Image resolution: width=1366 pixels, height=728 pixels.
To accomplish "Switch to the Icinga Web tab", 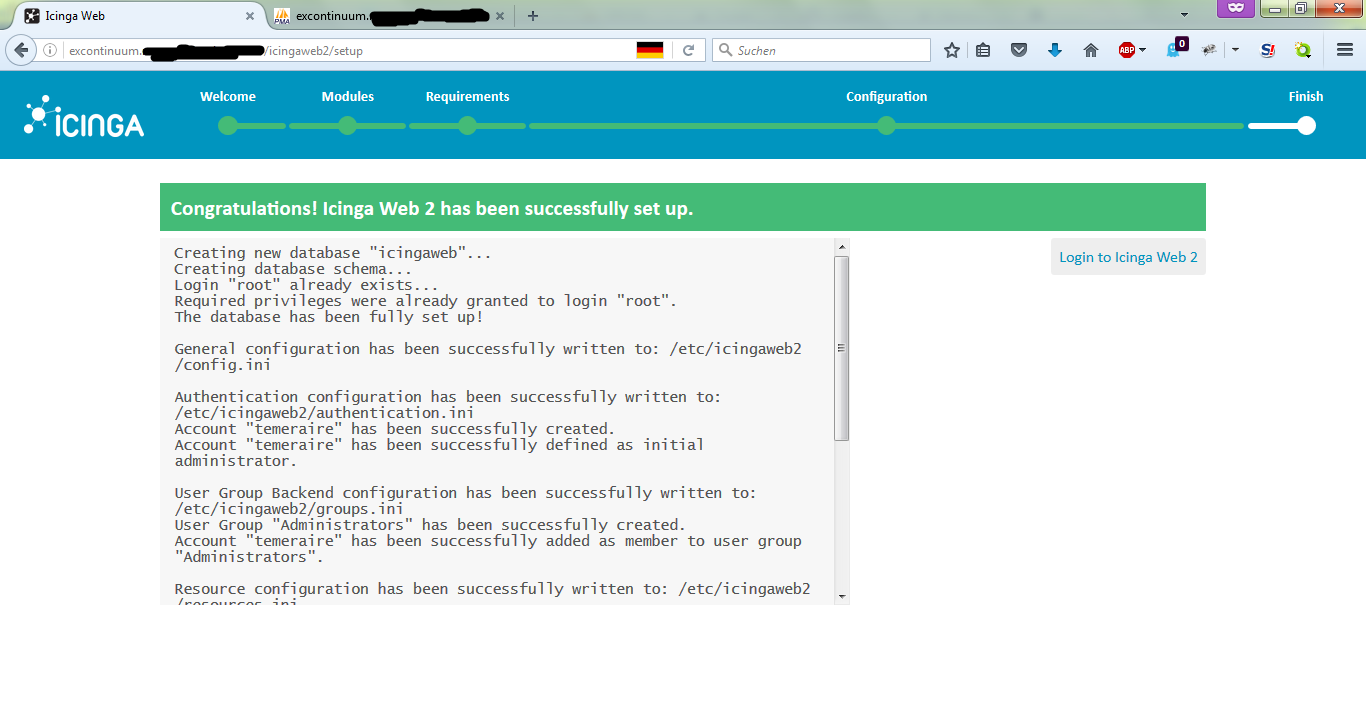I will pos(140,16).
